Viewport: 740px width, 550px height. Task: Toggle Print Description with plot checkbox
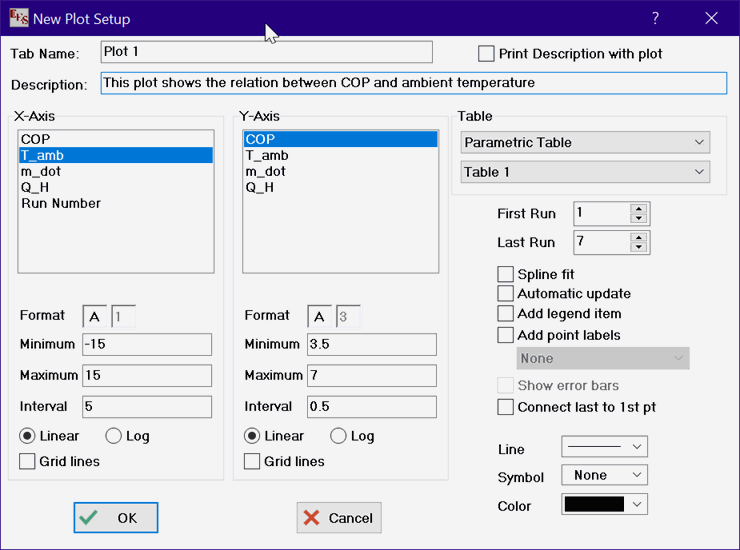pyautogui.click(x=487, y=53)
